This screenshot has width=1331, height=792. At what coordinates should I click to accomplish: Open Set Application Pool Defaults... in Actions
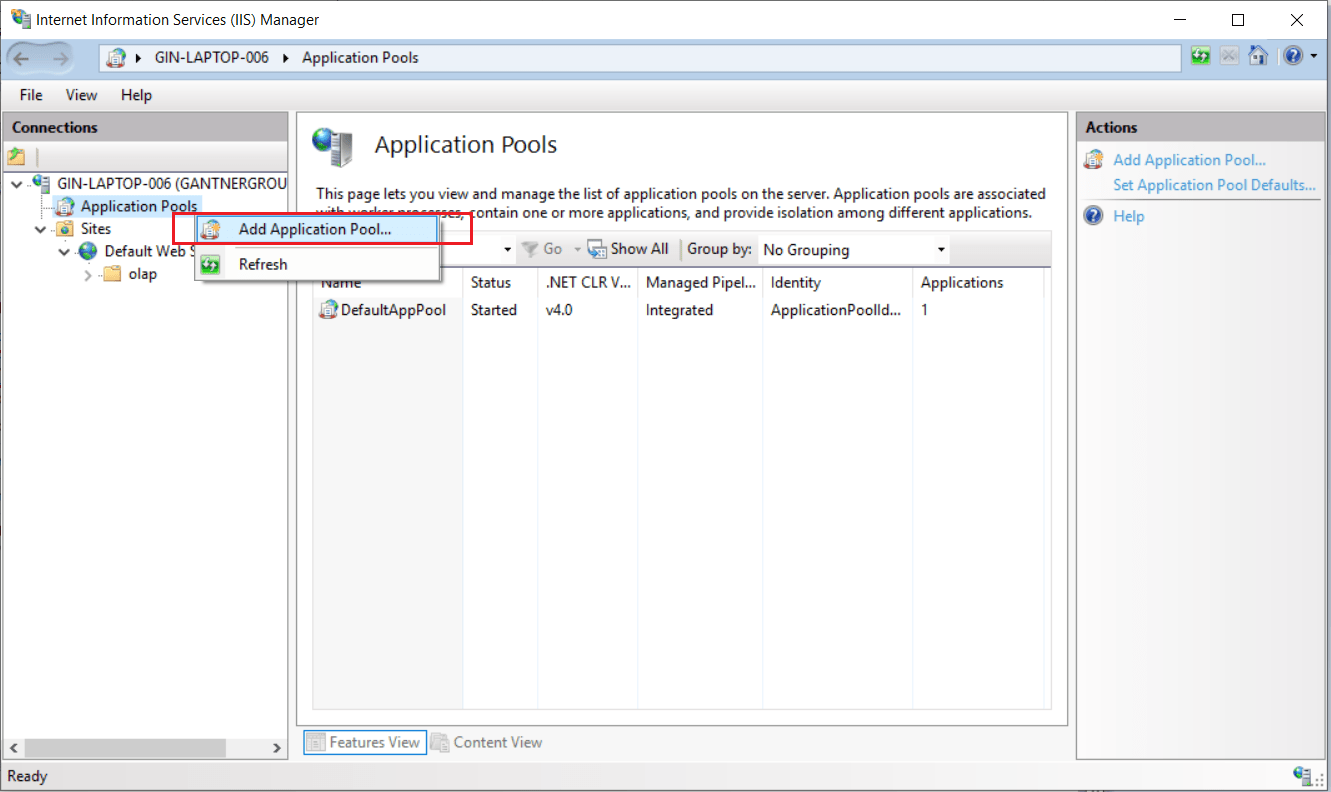[x=1214, y=185]
